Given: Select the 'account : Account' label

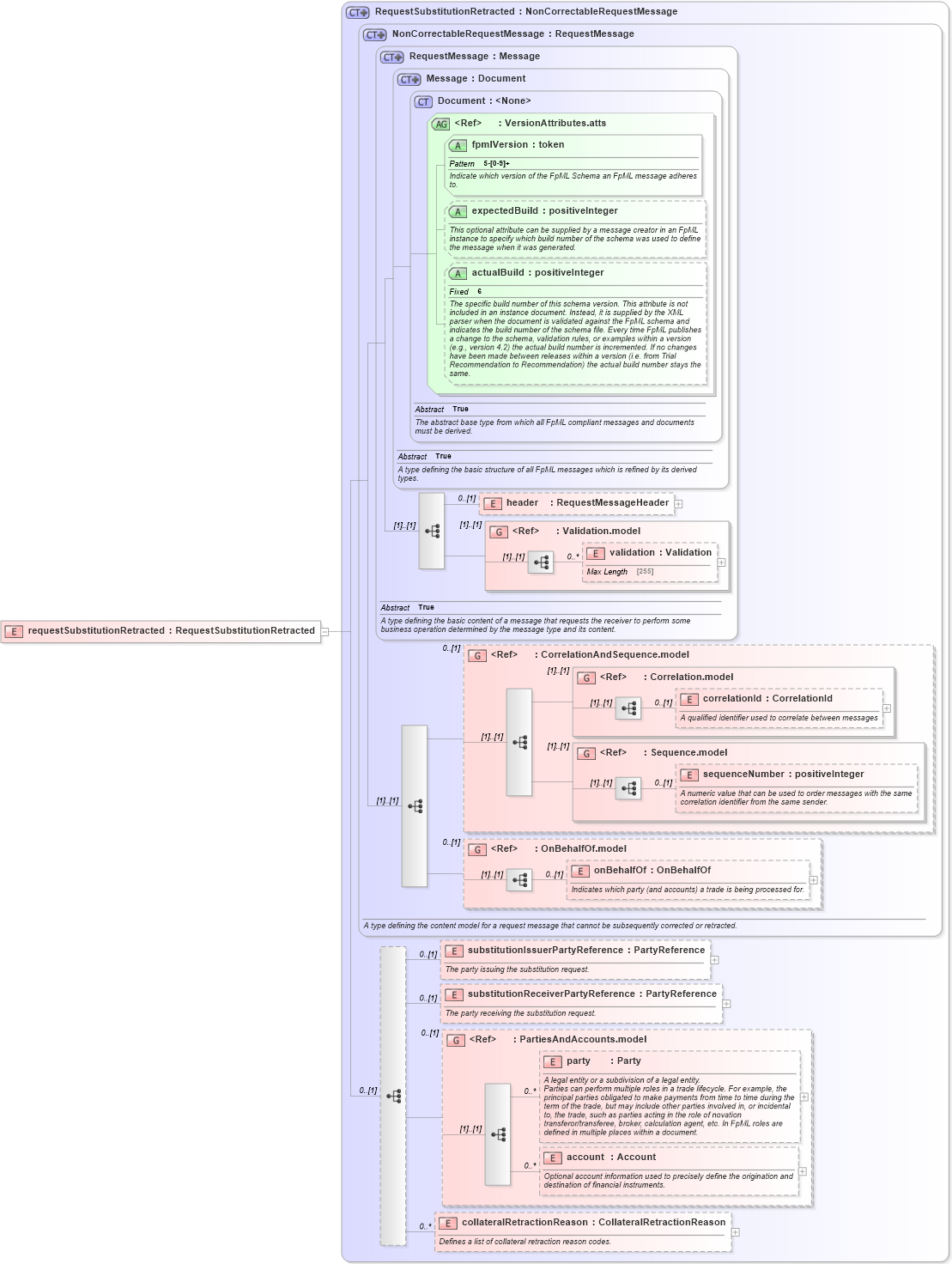Looking at the screenshot, I should (x=611, y=1158).
